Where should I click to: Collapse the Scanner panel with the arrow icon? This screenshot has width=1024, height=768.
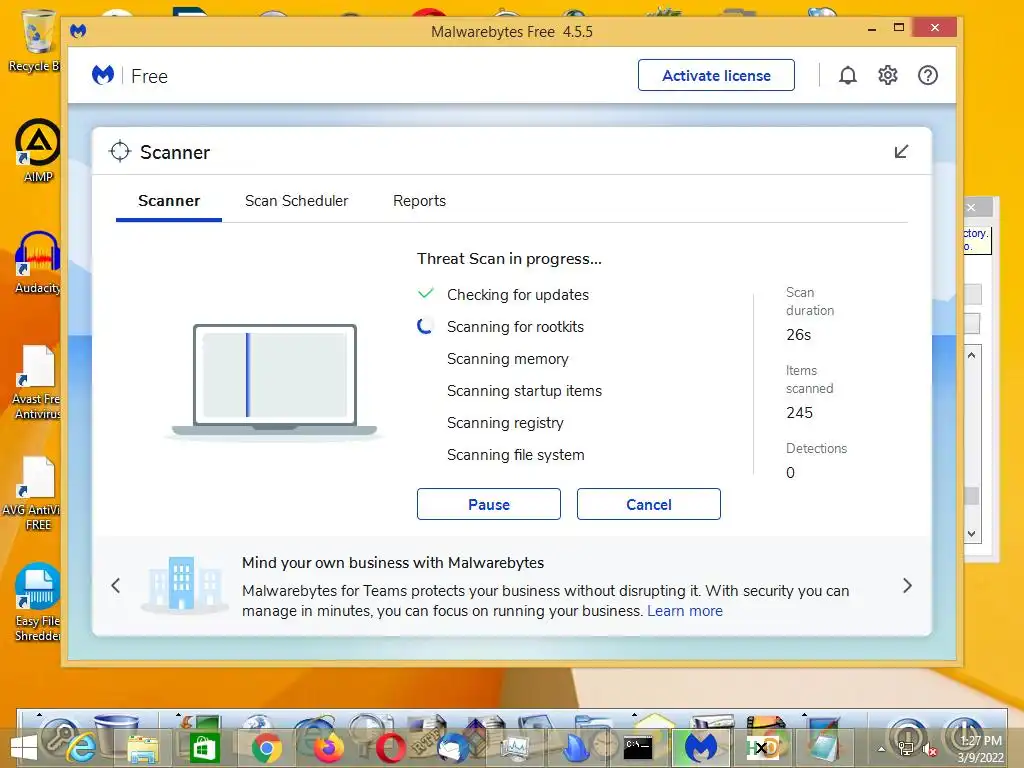901,152
